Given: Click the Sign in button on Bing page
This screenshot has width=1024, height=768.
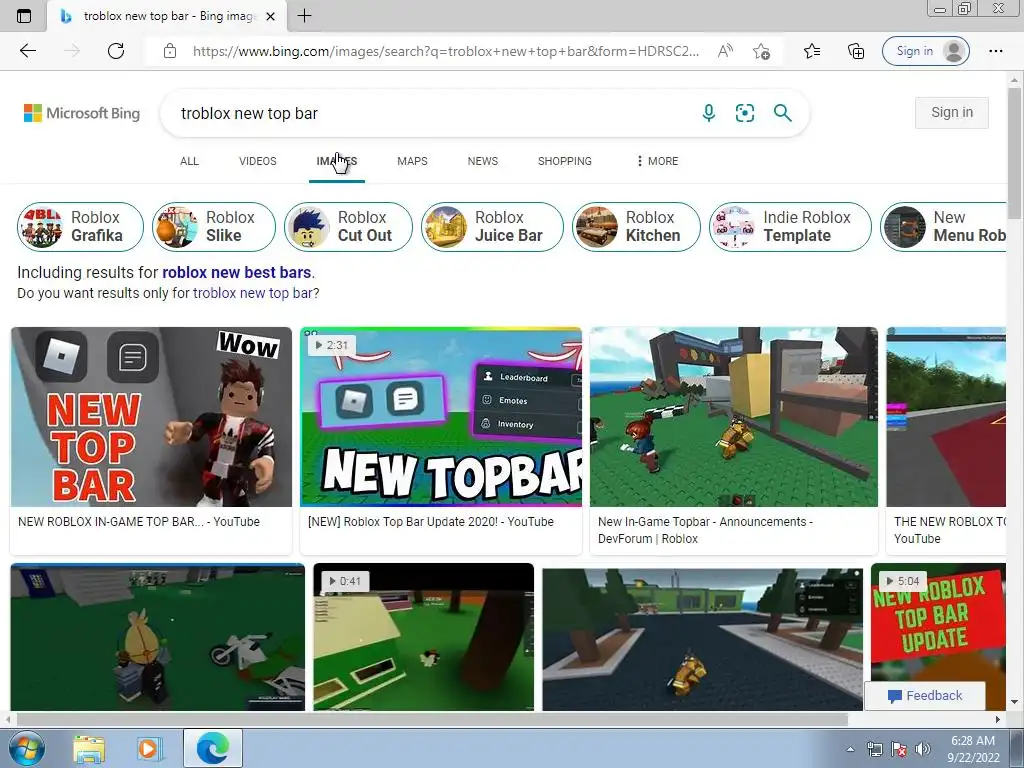Looking at the screenshot, I should (952, 113).
